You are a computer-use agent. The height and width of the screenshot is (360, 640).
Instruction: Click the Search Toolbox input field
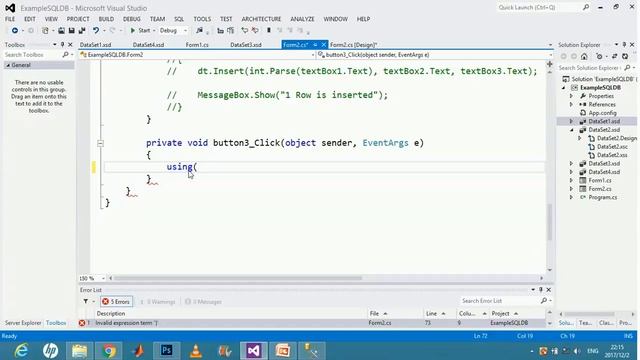pyautogui.click(x=32, y=54)
